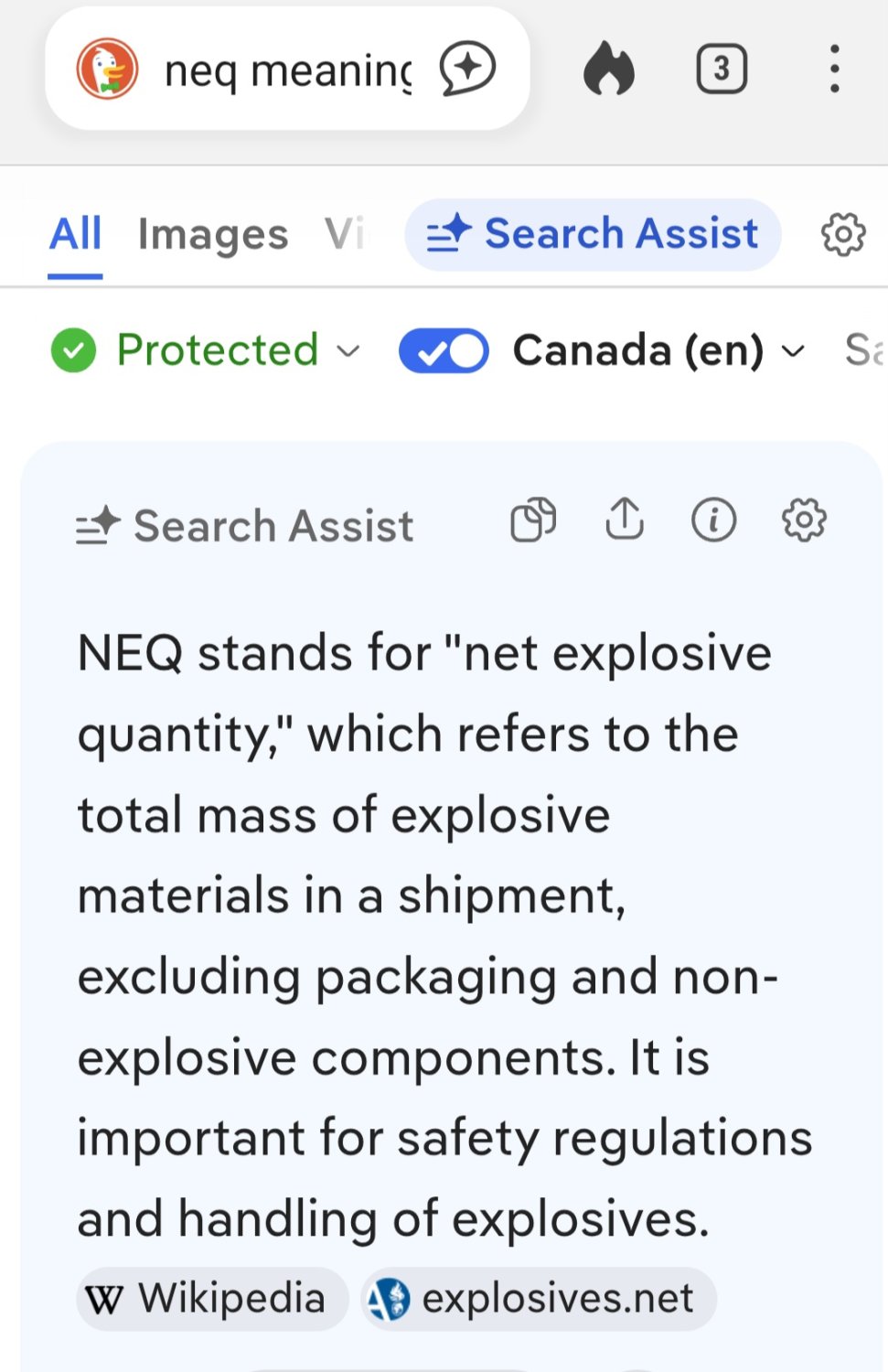Select the All results tab
Image resolution: width=888 pixels, height=1372 pixels.
[74, 233]
